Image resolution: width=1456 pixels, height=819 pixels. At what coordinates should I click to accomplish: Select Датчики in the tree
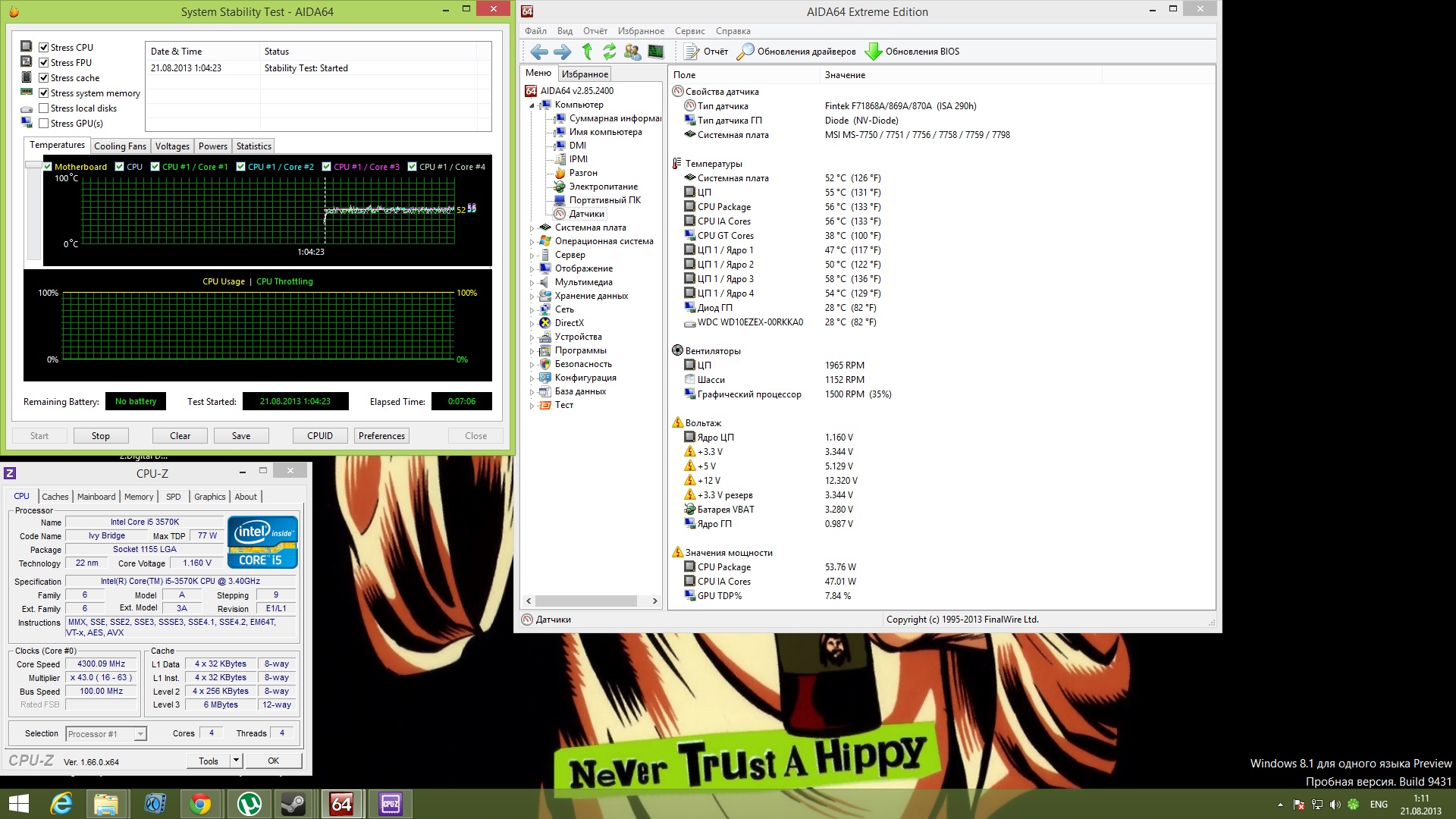coord(587,214)
